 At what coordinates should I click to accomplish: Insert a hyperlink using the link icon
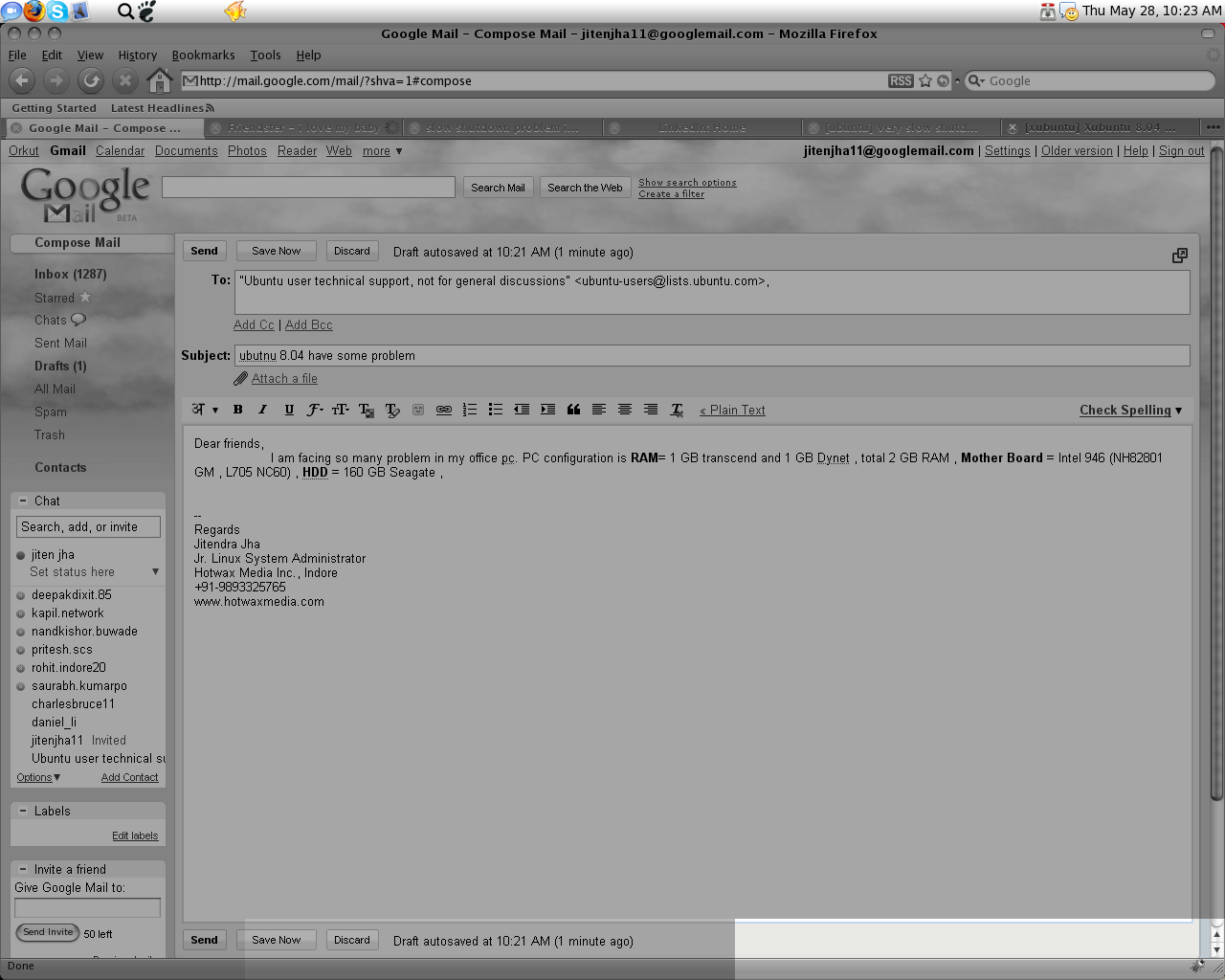coord(444,410)
